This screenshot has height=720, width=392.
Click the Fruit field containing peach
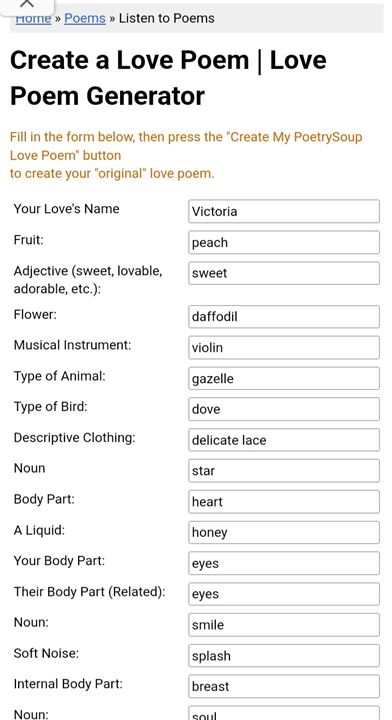284,242
